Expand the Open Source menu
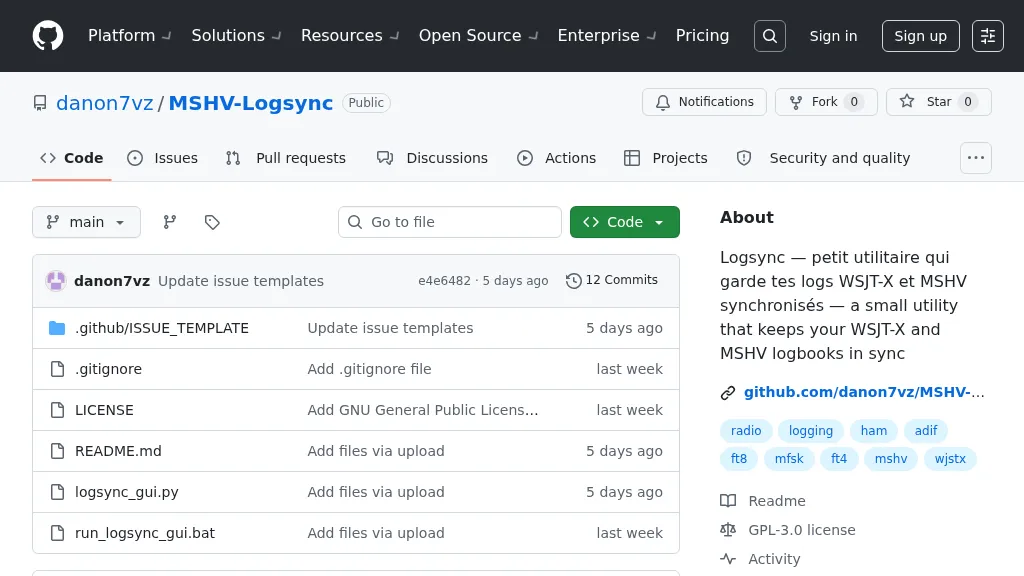The image size is (1024, 576). [x=478, y=36]
